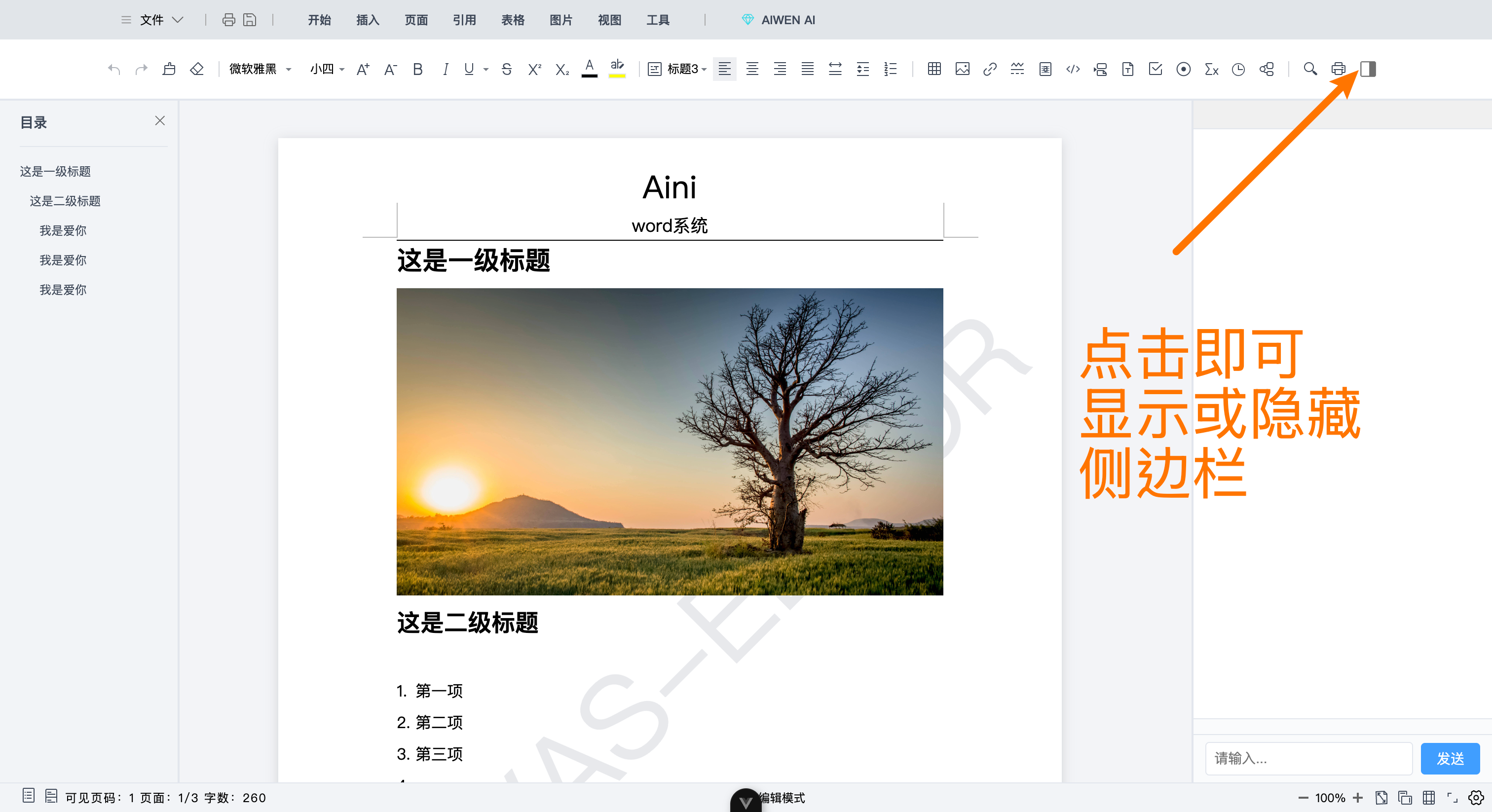Open the 插入 menu tab

point(367,20)
